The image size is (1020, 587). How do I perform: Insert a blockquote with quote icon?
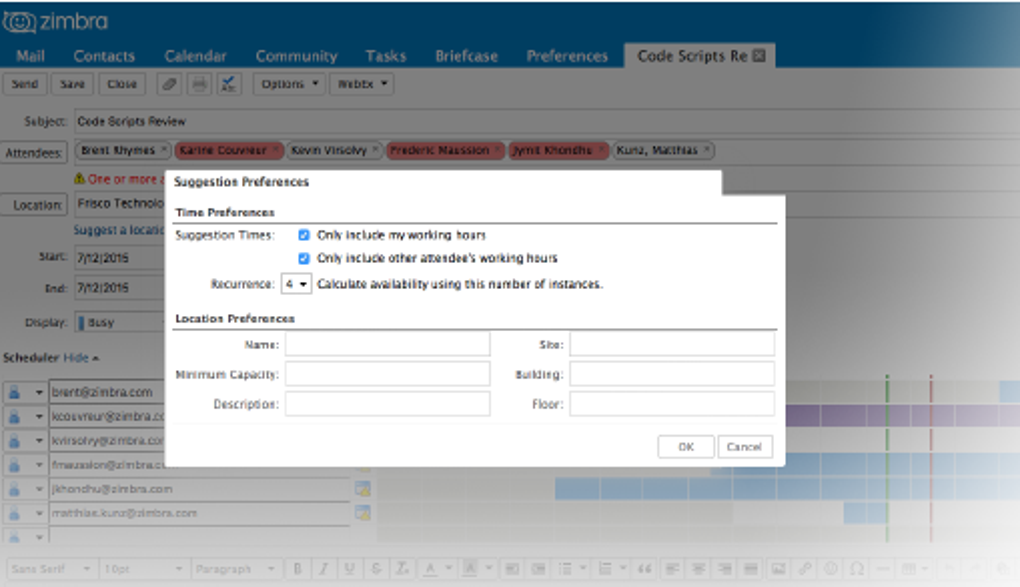[x=645, y=569]
